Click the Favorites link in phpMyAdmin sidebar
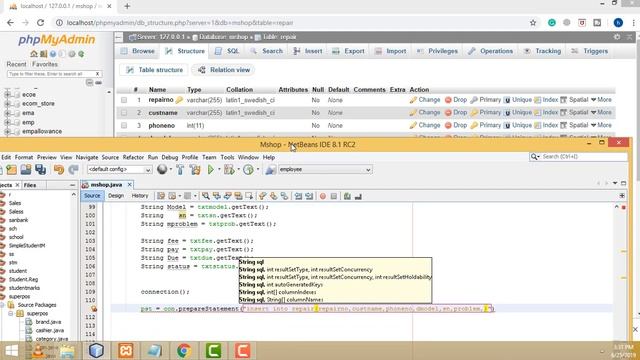This screenshot has width=640, height=360. 45,64
